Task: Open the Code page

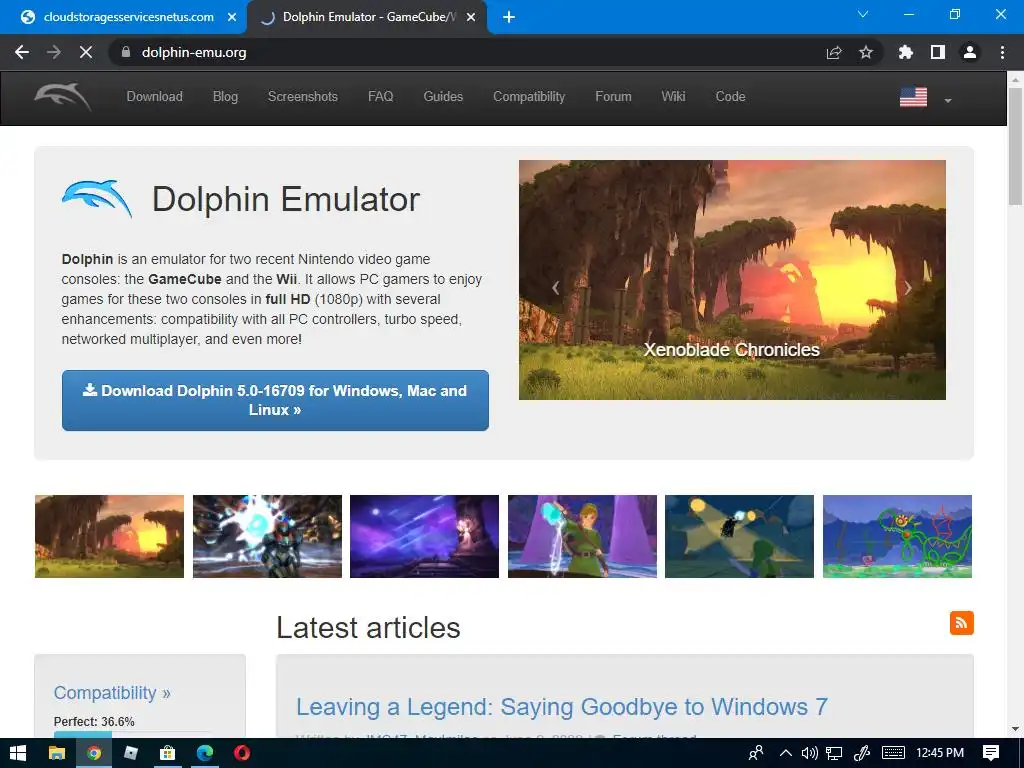Action: click(730, 97)
